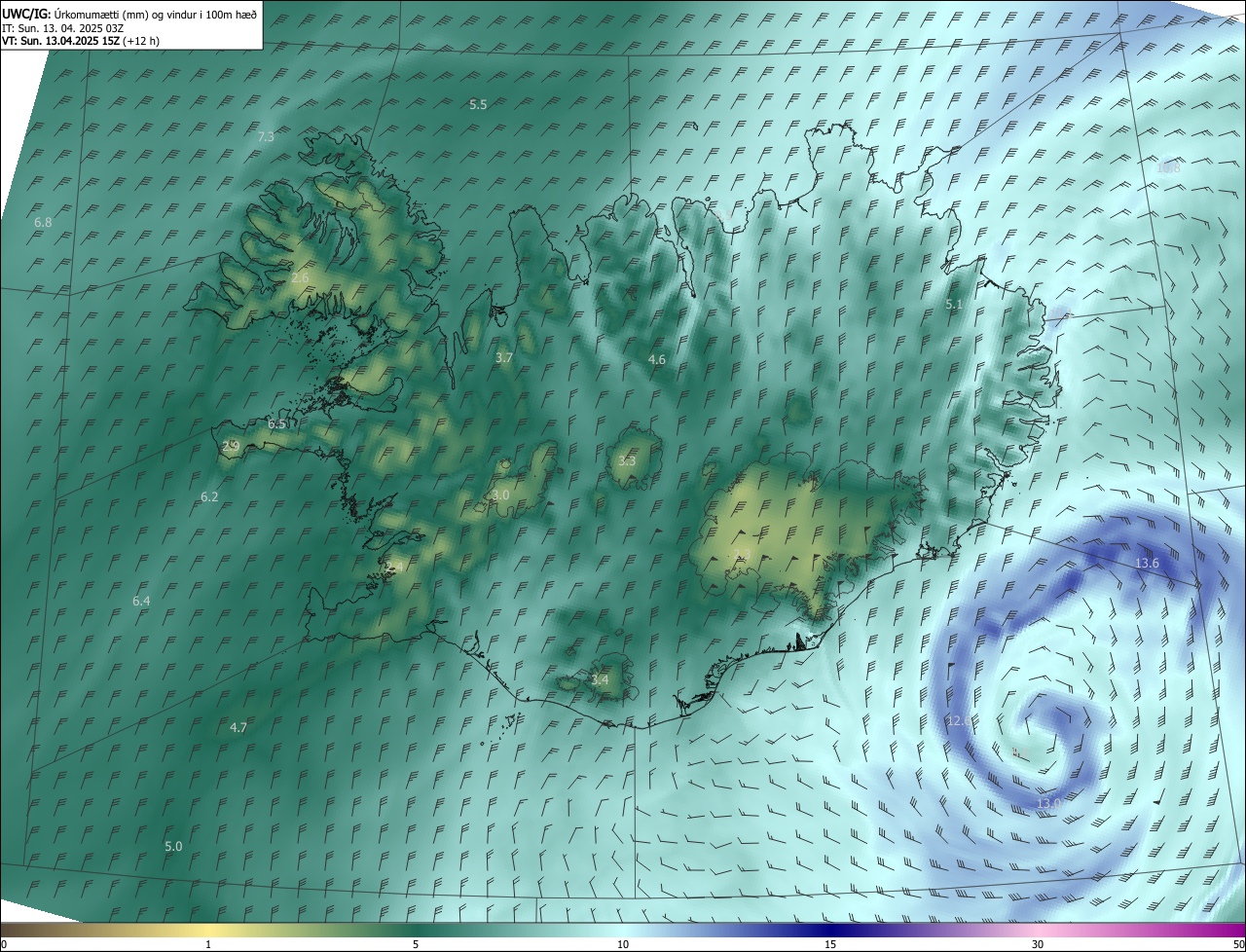Click the 3.0 value on Langjökull

pyautogui.click(x=500, y=495)
